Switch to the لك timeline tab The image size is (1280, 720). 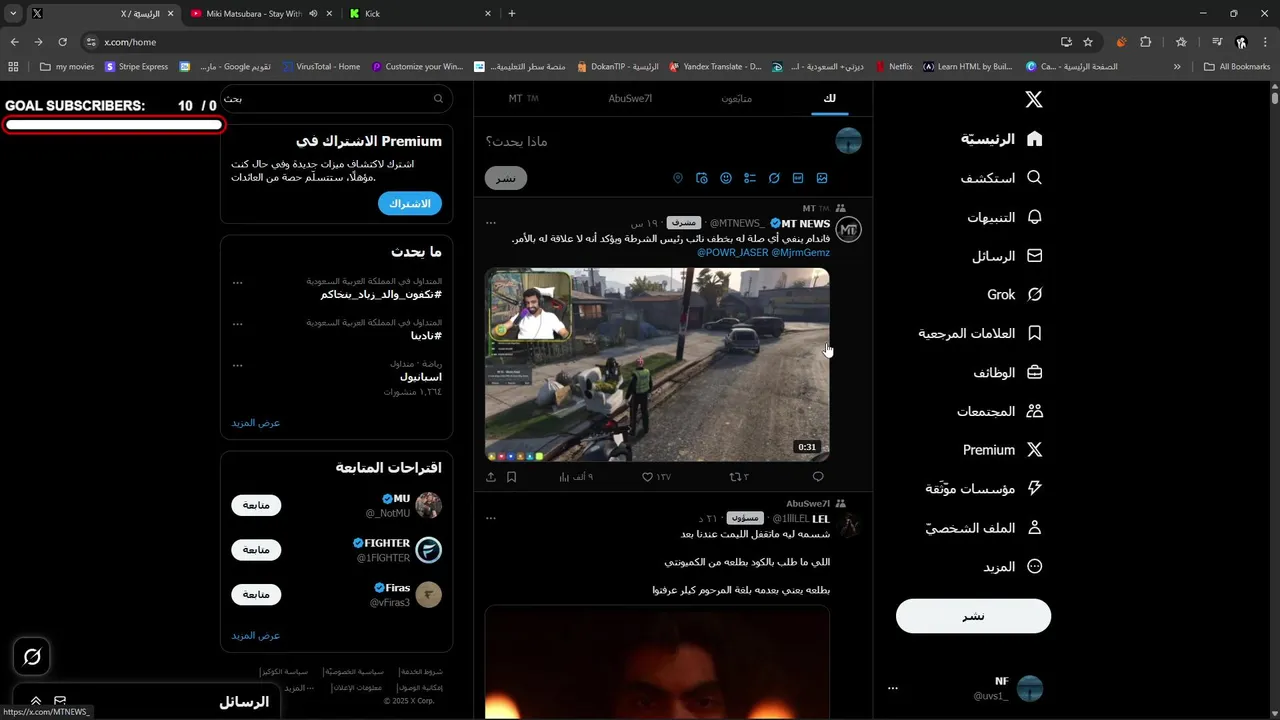point(830,98)
